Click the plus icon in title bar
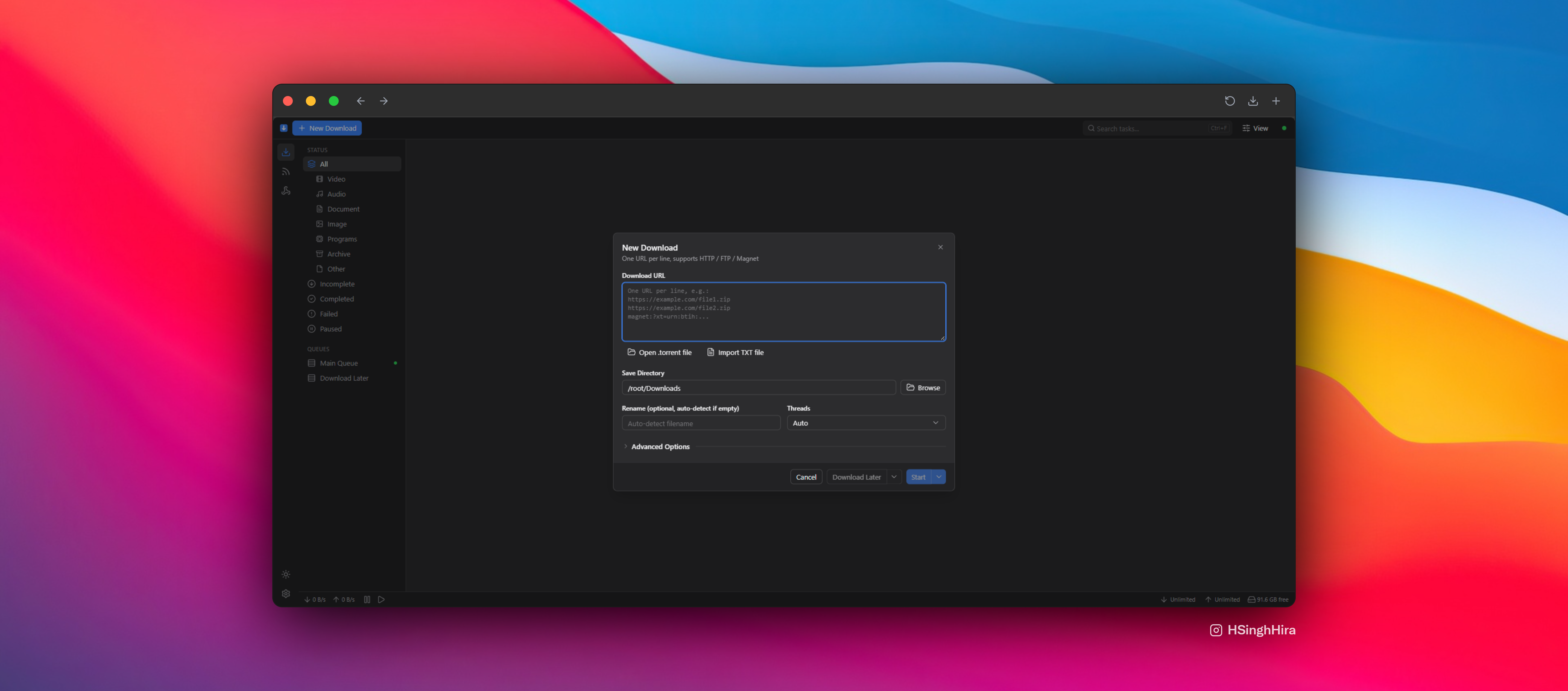This screenshot has width=1568, height=691. (x=1276, y=101)
